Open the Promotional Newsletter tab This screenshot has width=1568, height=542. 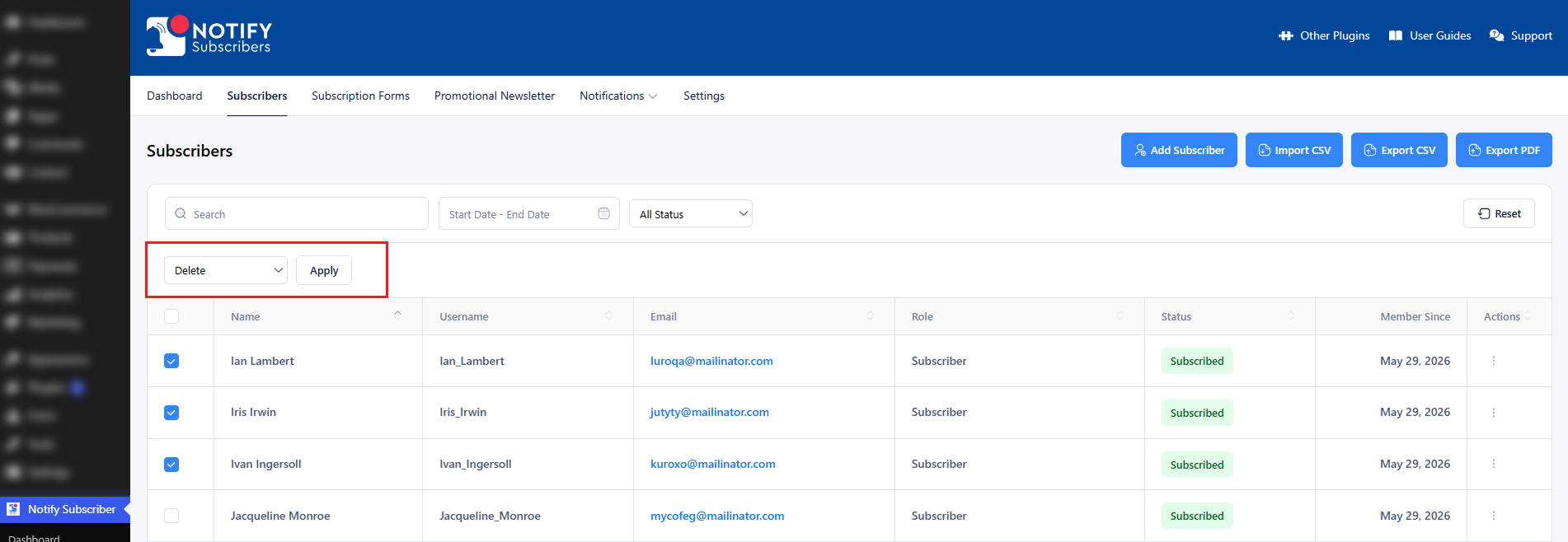495,96
